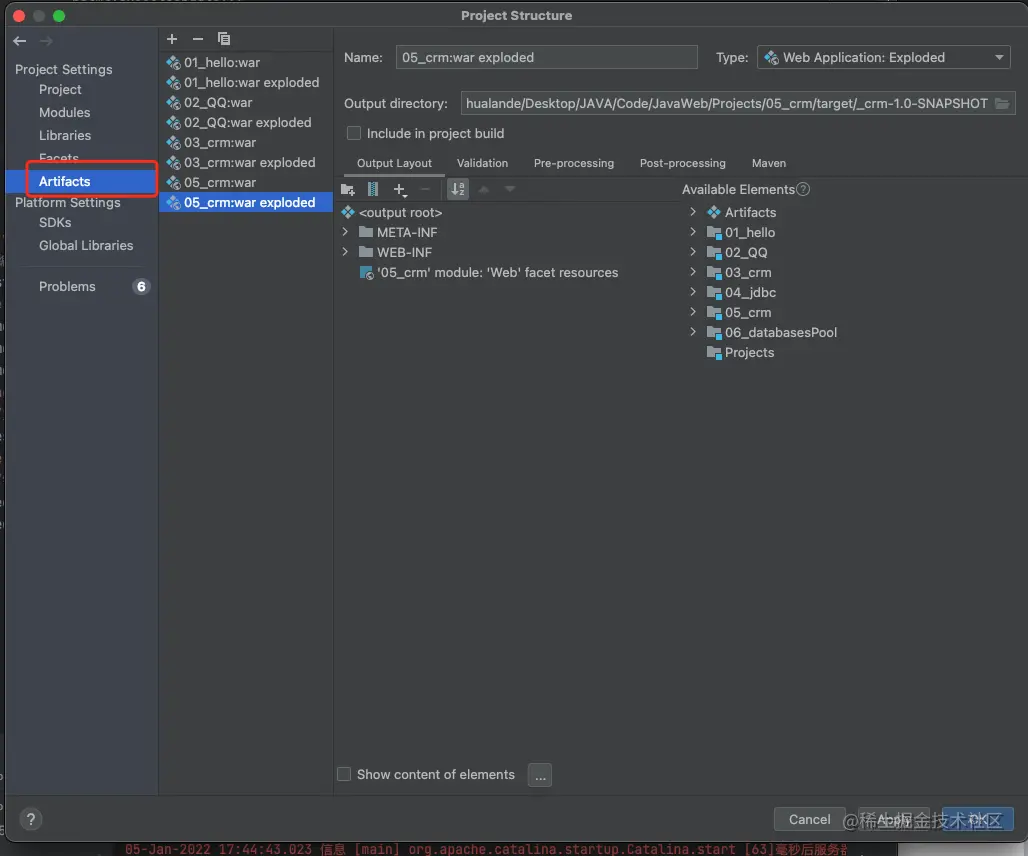
Task: Edit the Output directory path field
Action: [726, 104]
